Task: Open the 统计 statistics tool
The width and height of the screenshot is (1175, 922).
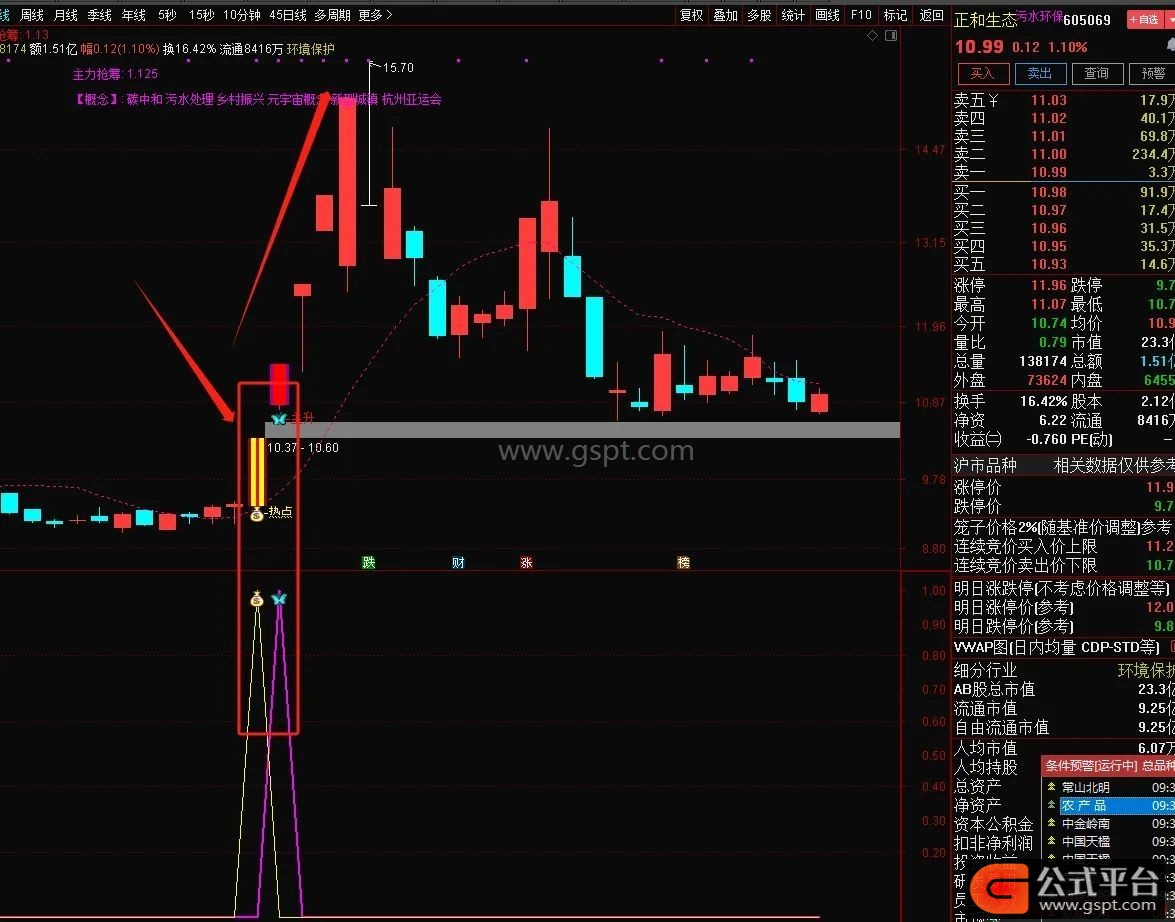Action: (x=793, y=15)
